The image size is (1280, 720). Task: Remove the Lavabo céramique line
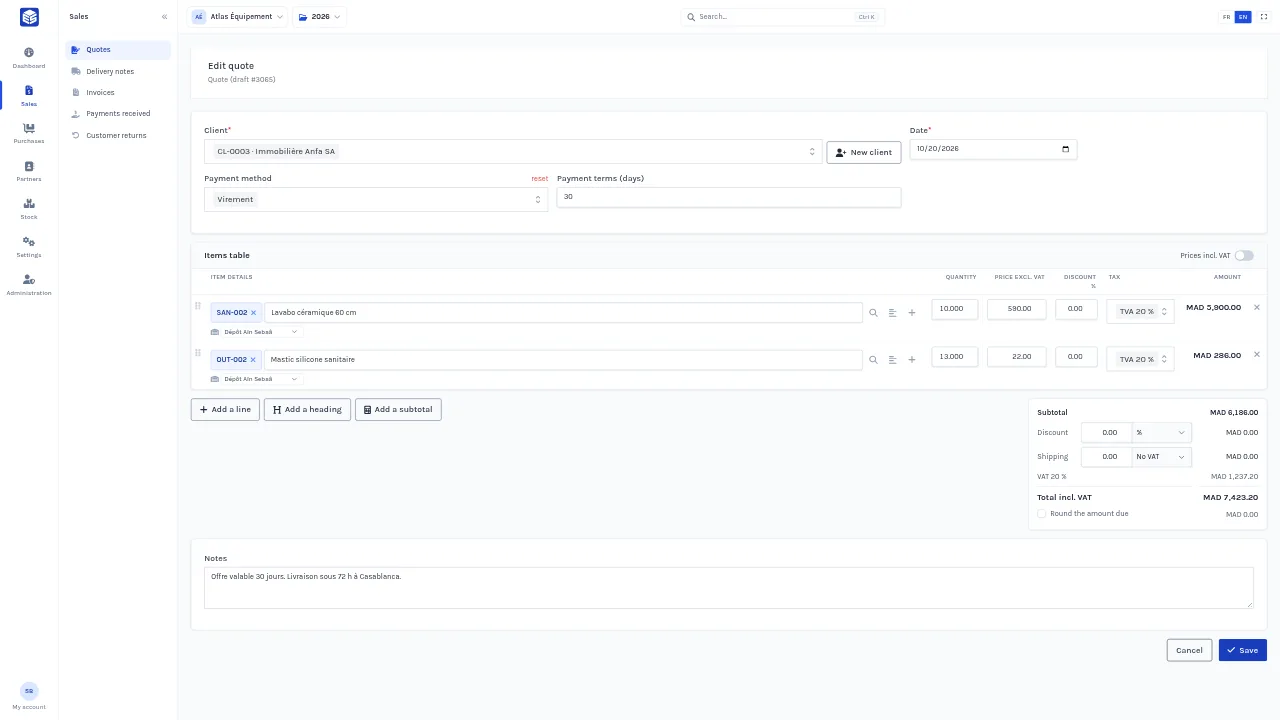click(1257, 307)
